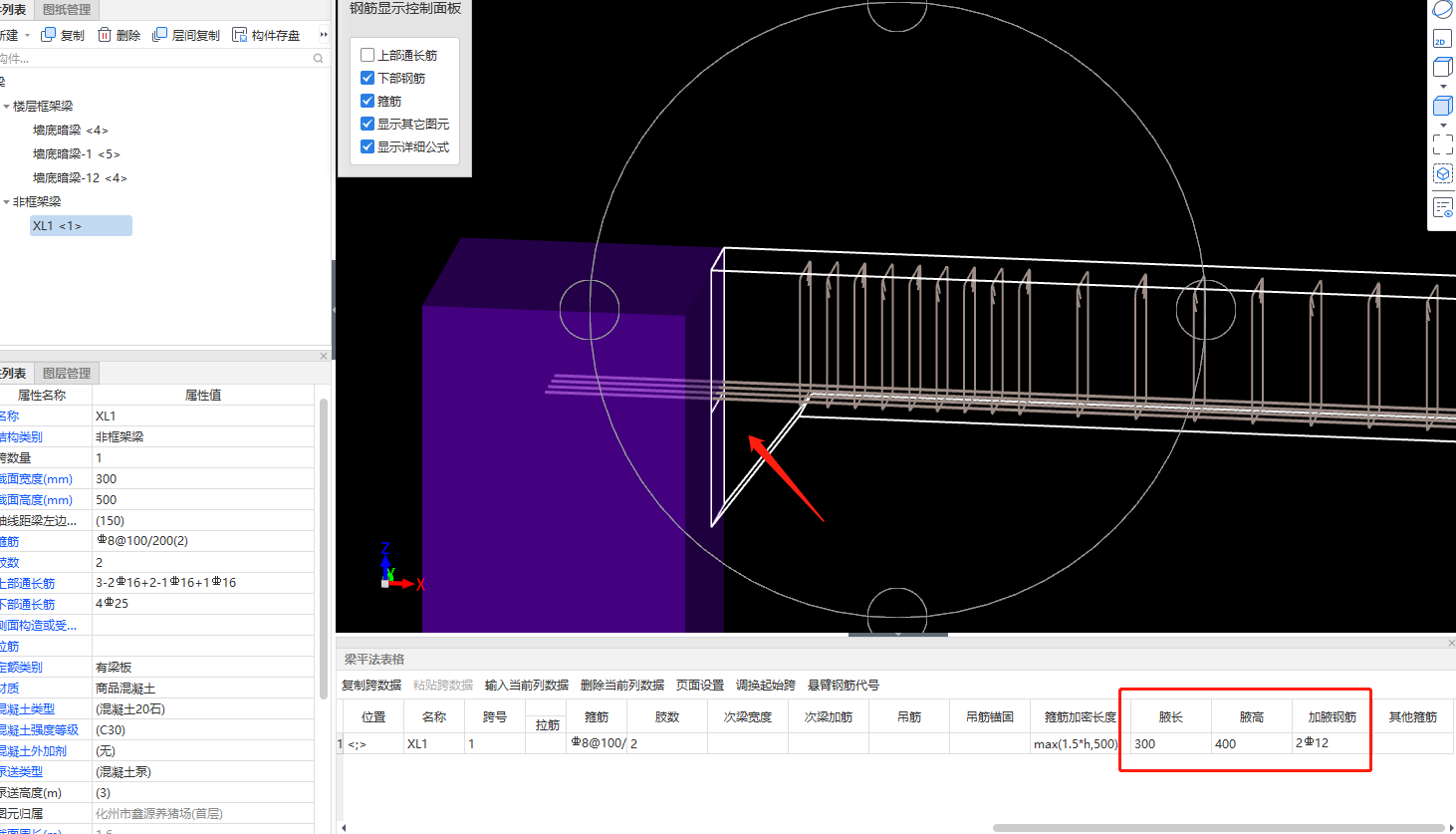Close the component list panel with X
The image size is (1456, 834).
tap(324, 356)
